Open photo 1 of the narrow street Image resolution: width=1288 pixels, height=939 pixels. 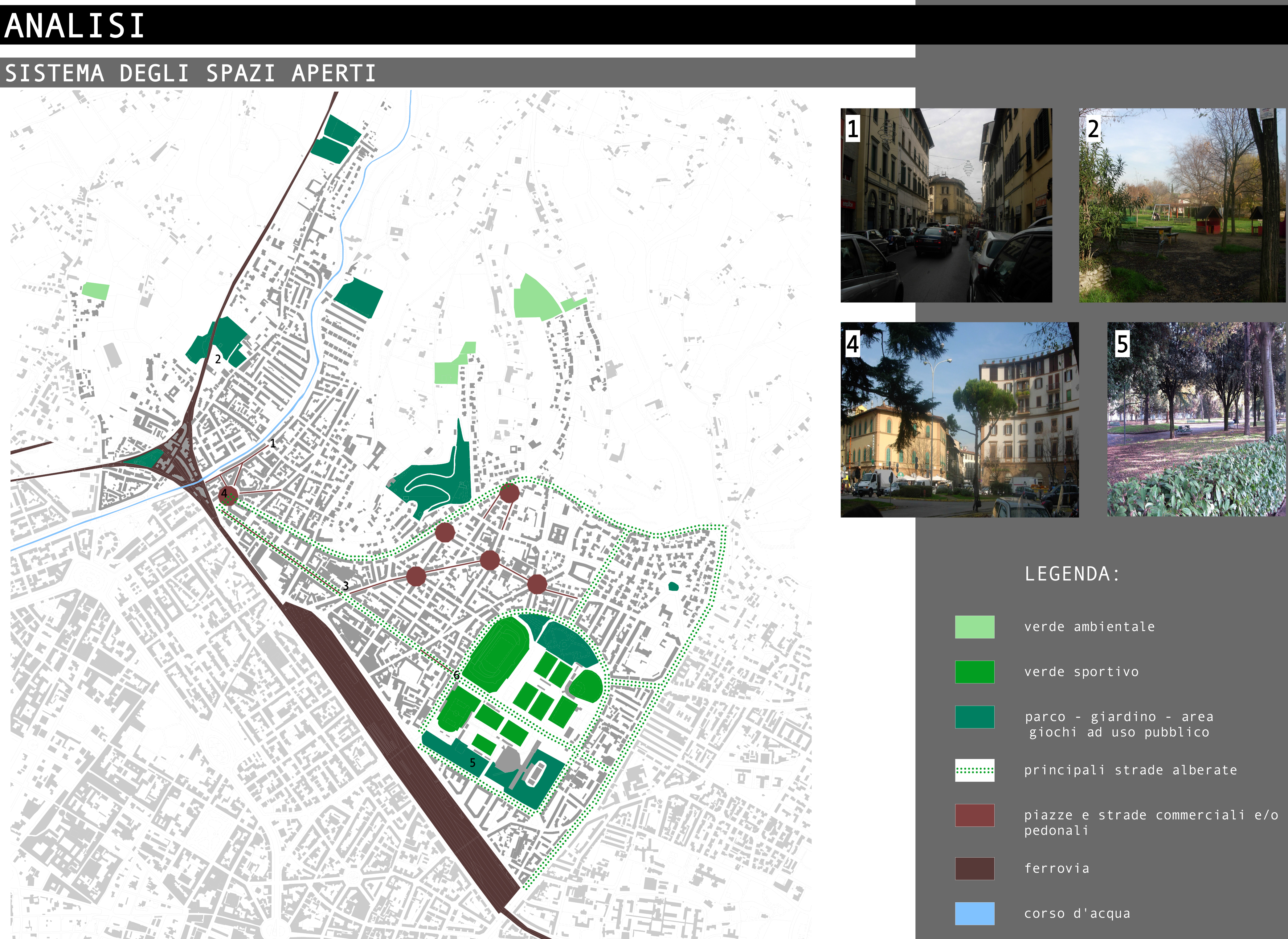[x=946, y=205]
